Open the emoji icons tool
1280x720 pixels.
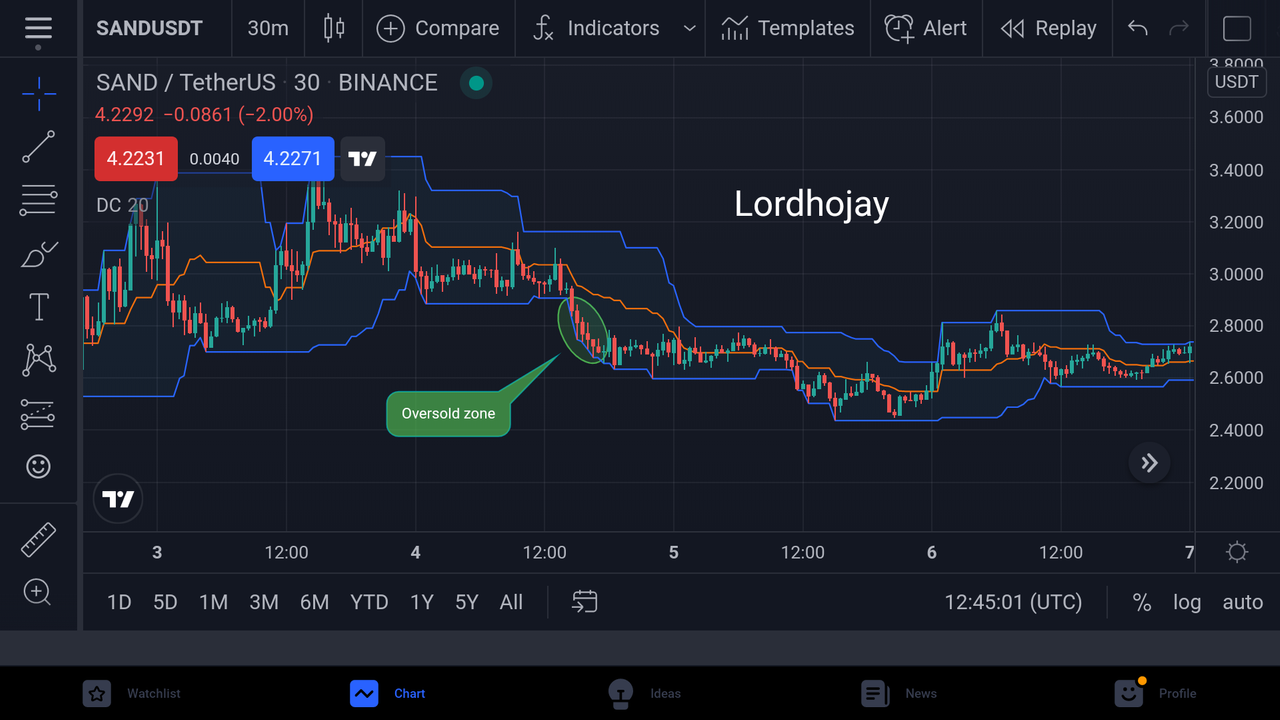(38, 466)
